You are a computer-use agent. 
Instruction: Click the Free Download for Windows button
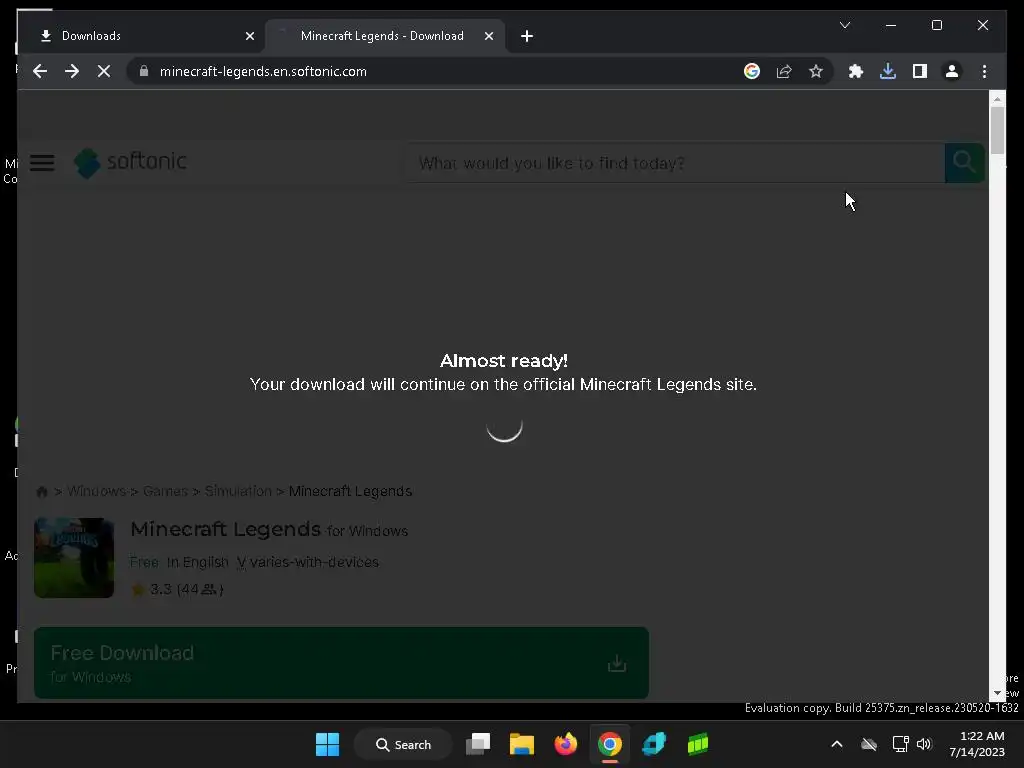tap(341, 663)
